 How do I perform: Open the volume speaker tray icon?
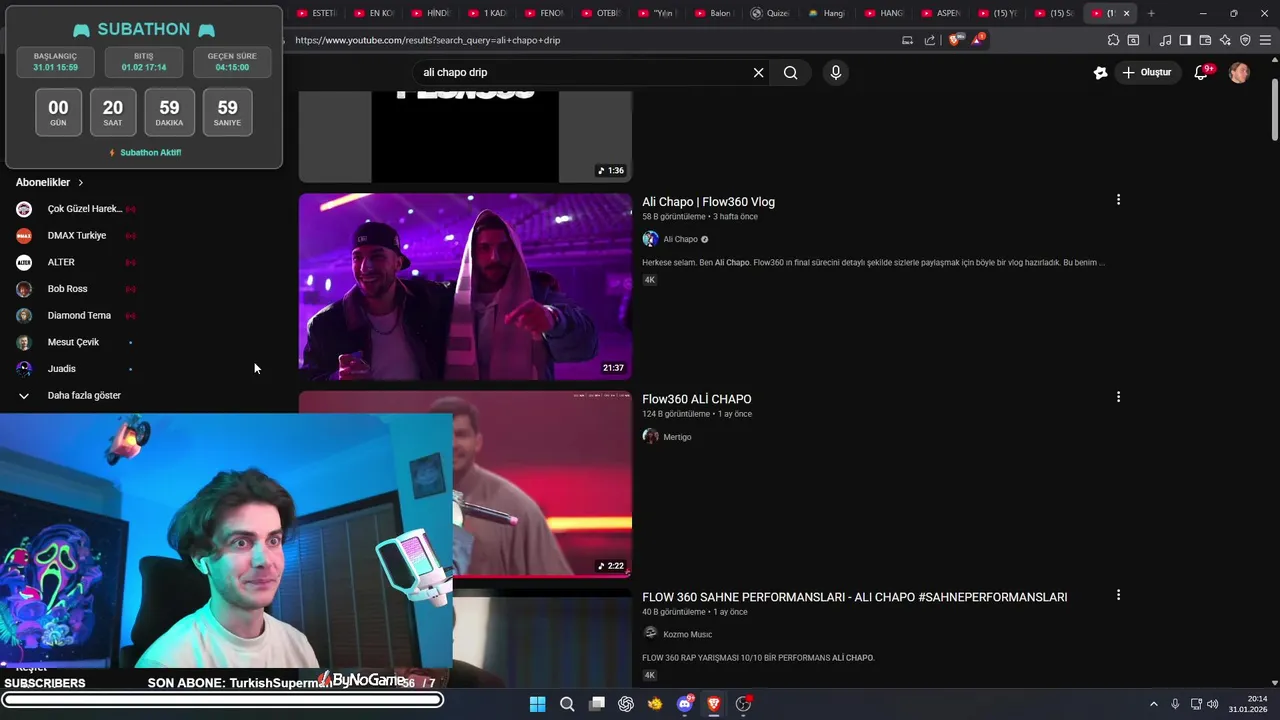(x=1213, y=704)
